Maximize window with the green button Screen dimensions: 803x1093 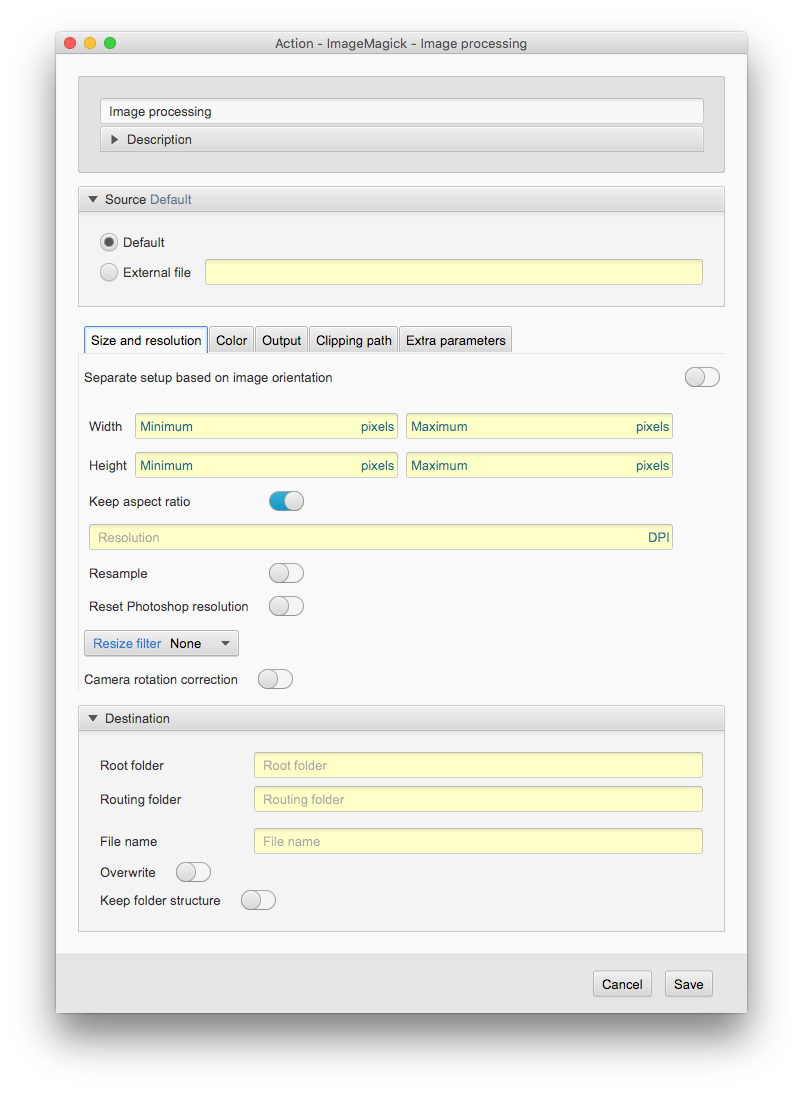click(x=110, y=43)
